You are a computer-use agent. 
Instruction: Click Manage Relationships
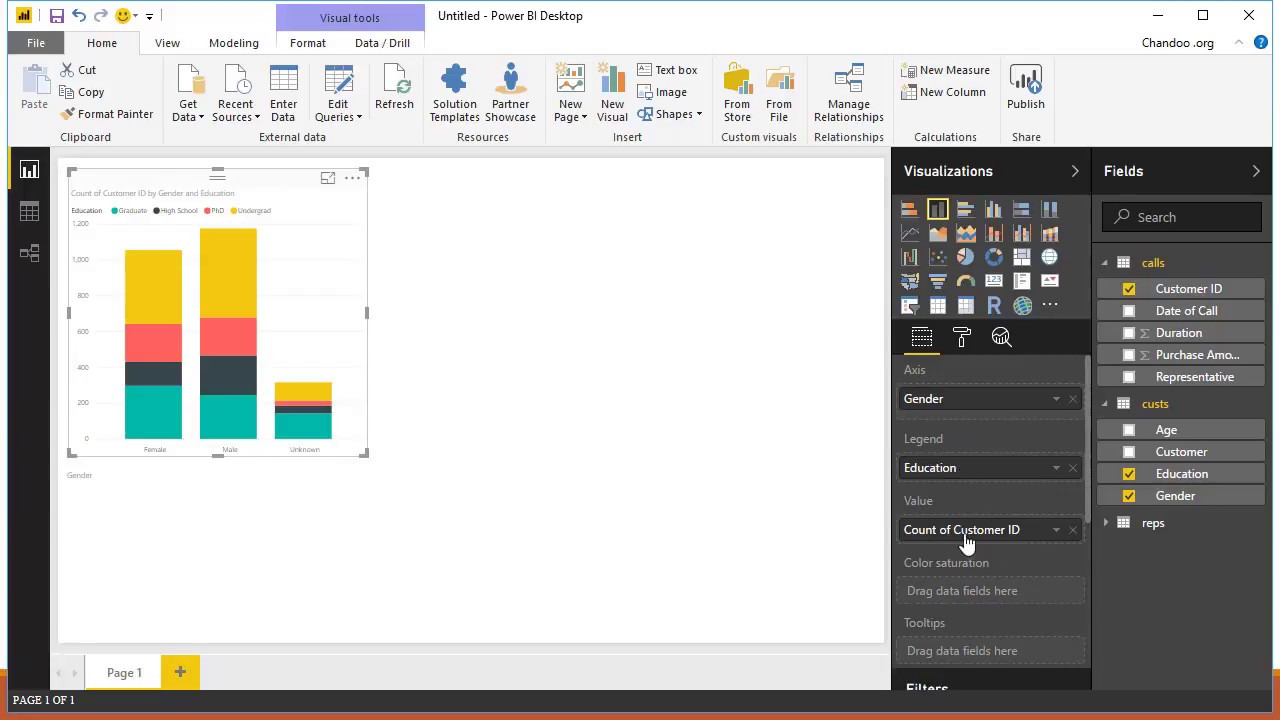pos(849,94)
